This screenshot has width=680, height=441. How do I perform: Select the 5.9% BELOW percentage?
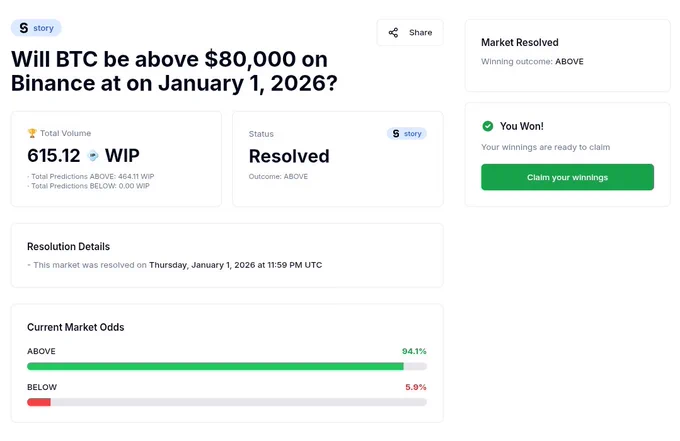click(x=415, y=387)
